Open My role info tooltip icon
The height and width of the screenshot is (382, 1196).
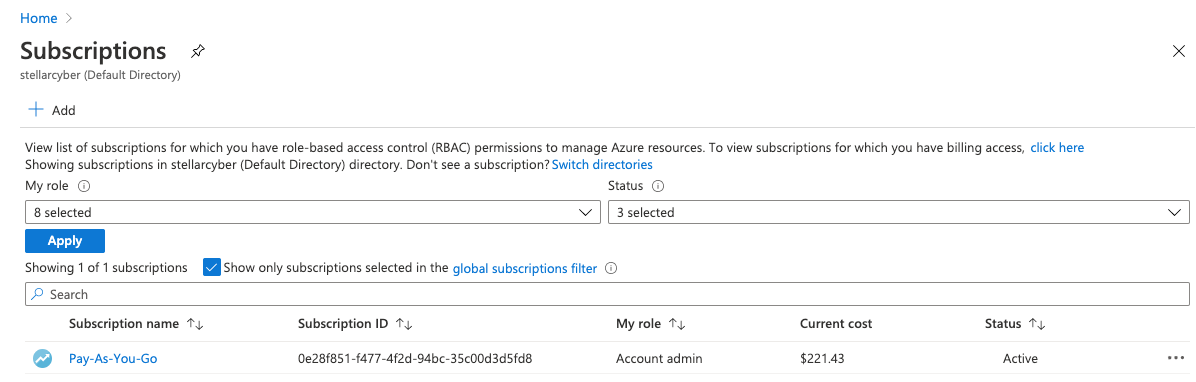[x=84, y=185]
